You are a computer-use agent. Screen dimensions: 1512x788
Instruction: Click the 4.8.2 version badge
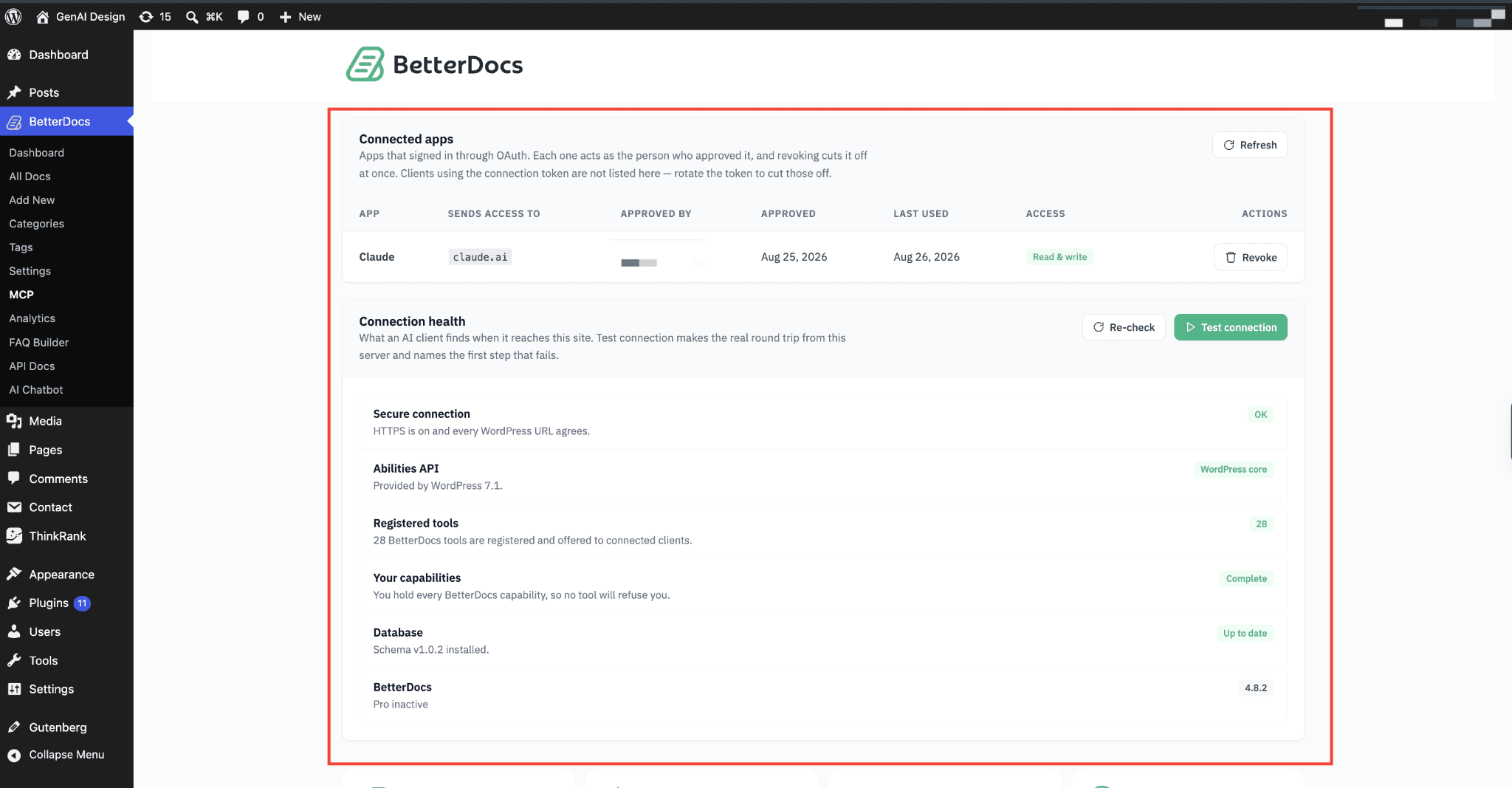1256,688
